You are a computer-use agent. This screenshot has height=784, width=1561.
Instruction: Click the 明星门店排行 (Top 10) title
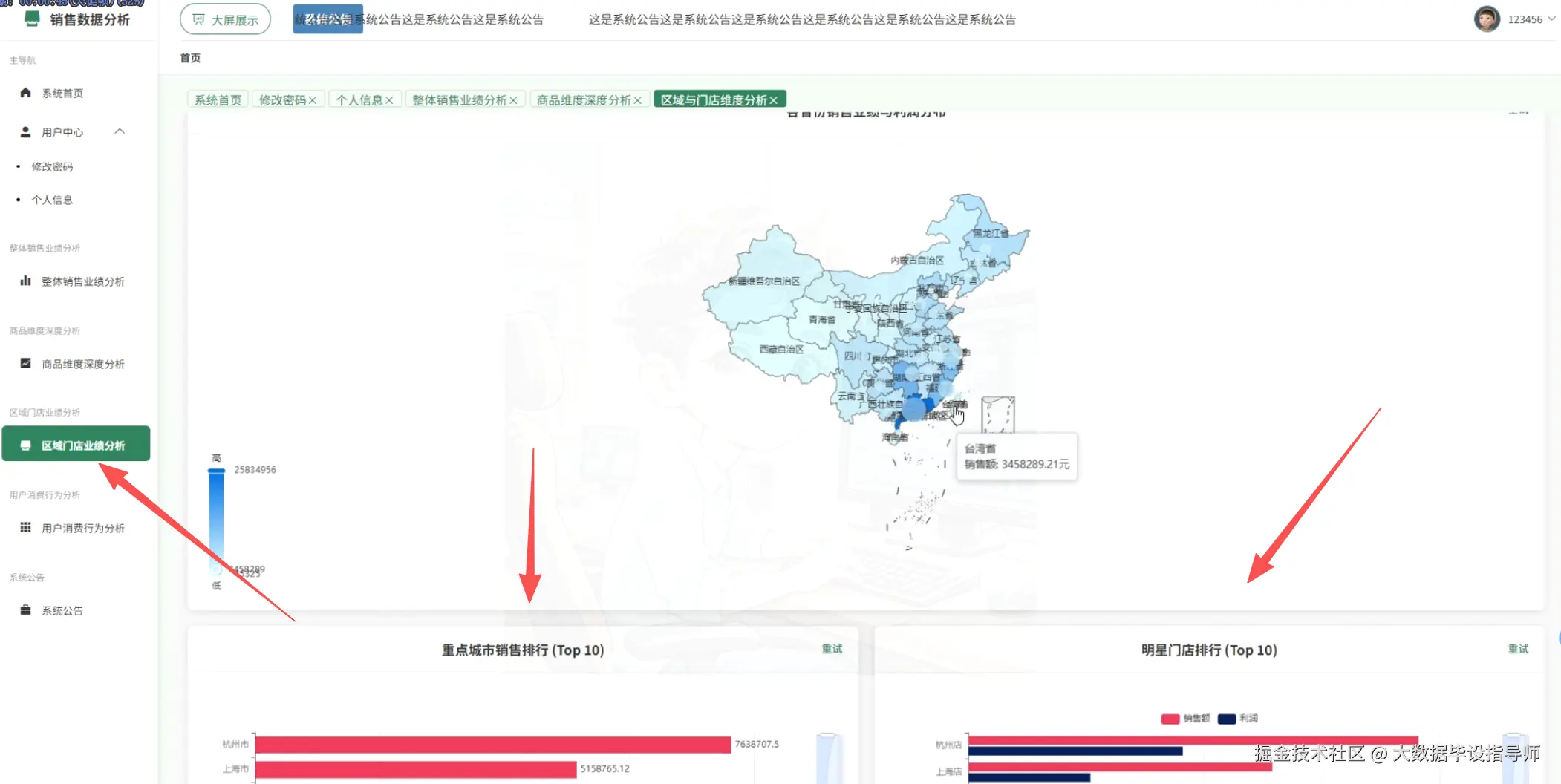tap(1209, 650)
